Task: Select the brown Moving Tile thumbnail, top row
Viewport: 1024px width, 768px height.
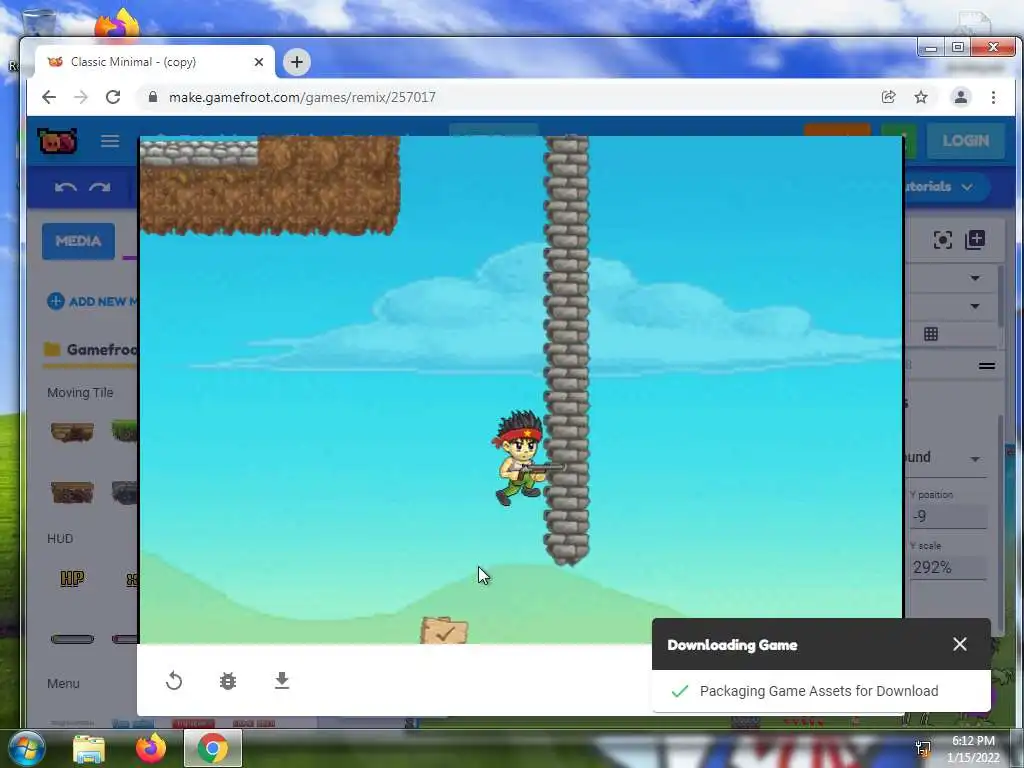Action: tap(72, 432)
